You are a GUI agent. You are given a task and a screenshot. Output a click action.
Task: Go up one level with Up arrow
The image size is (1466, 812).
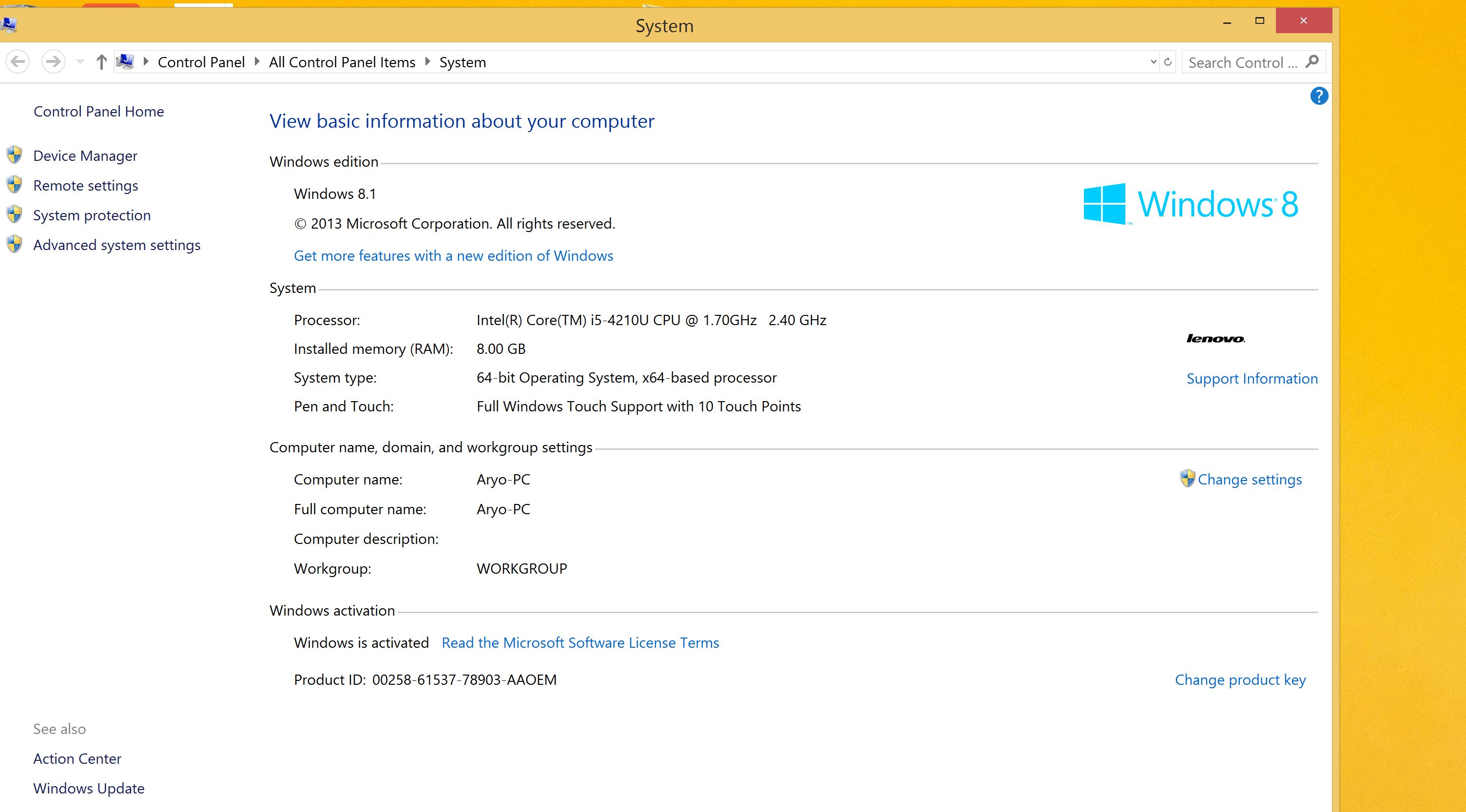(101, 61)
